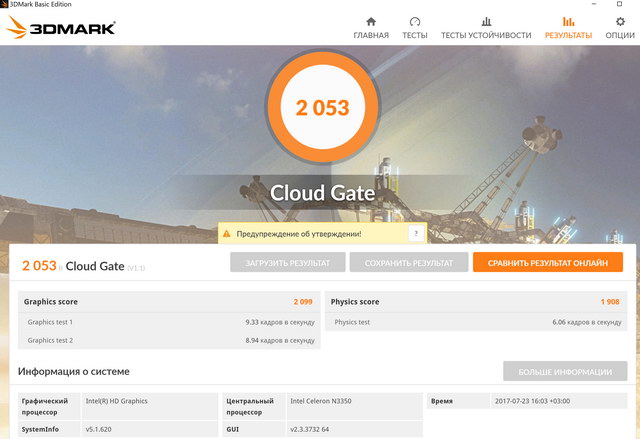Open ТЕСТЫ УСТОЙЧИВОСТИ stress tests icon
The height and width of the screenshot is (439, 640).
click(x=486, y=21)
